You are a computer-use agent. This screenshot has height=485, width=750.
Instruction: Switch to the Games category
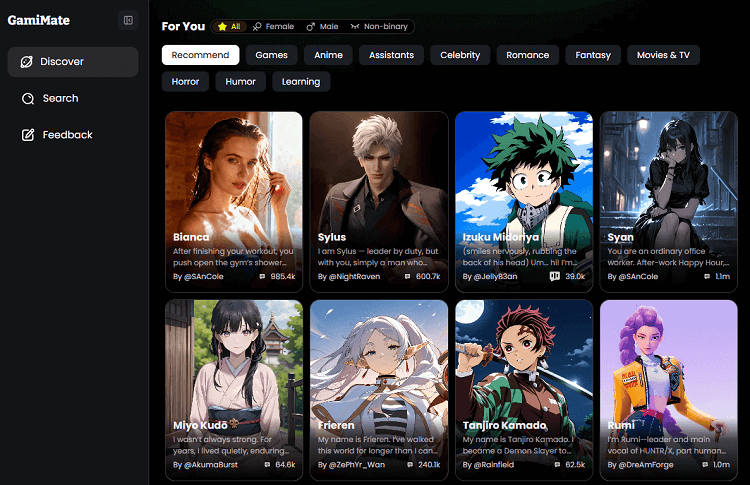point(272,55)
